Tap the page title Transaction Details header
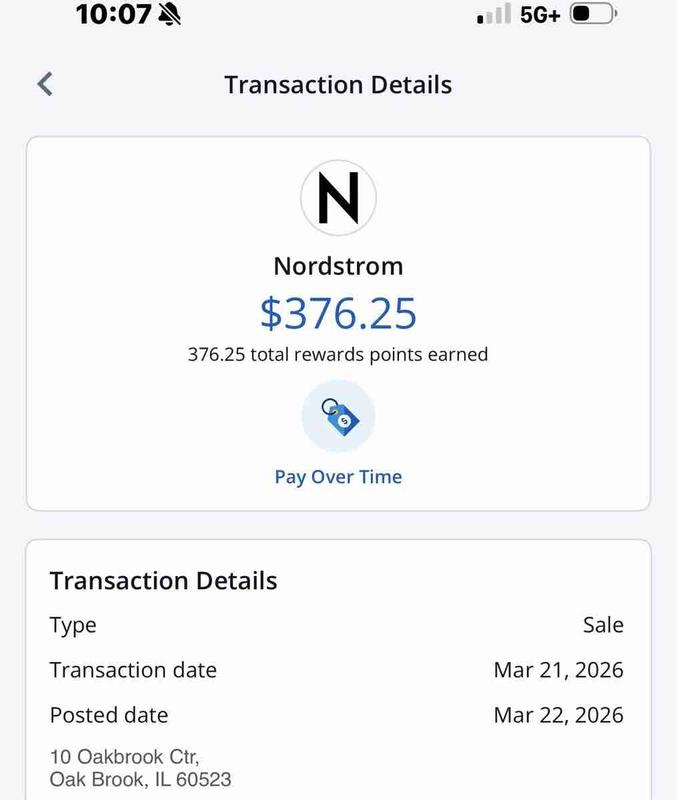This screenshot has width=677, height=800. [338, 85]
